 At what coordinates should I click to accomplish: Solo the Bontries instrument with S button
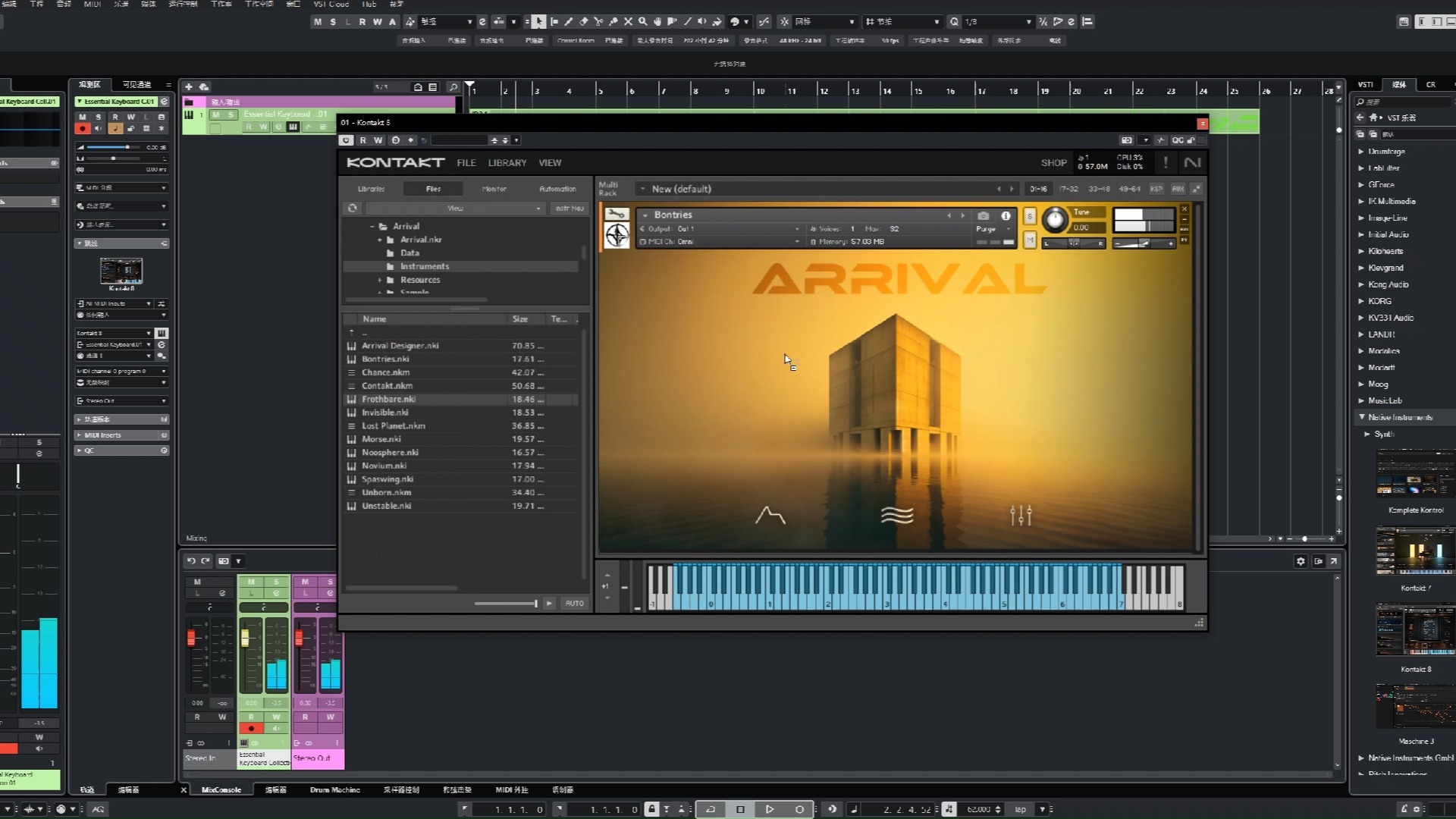[x=1029, y=217]
